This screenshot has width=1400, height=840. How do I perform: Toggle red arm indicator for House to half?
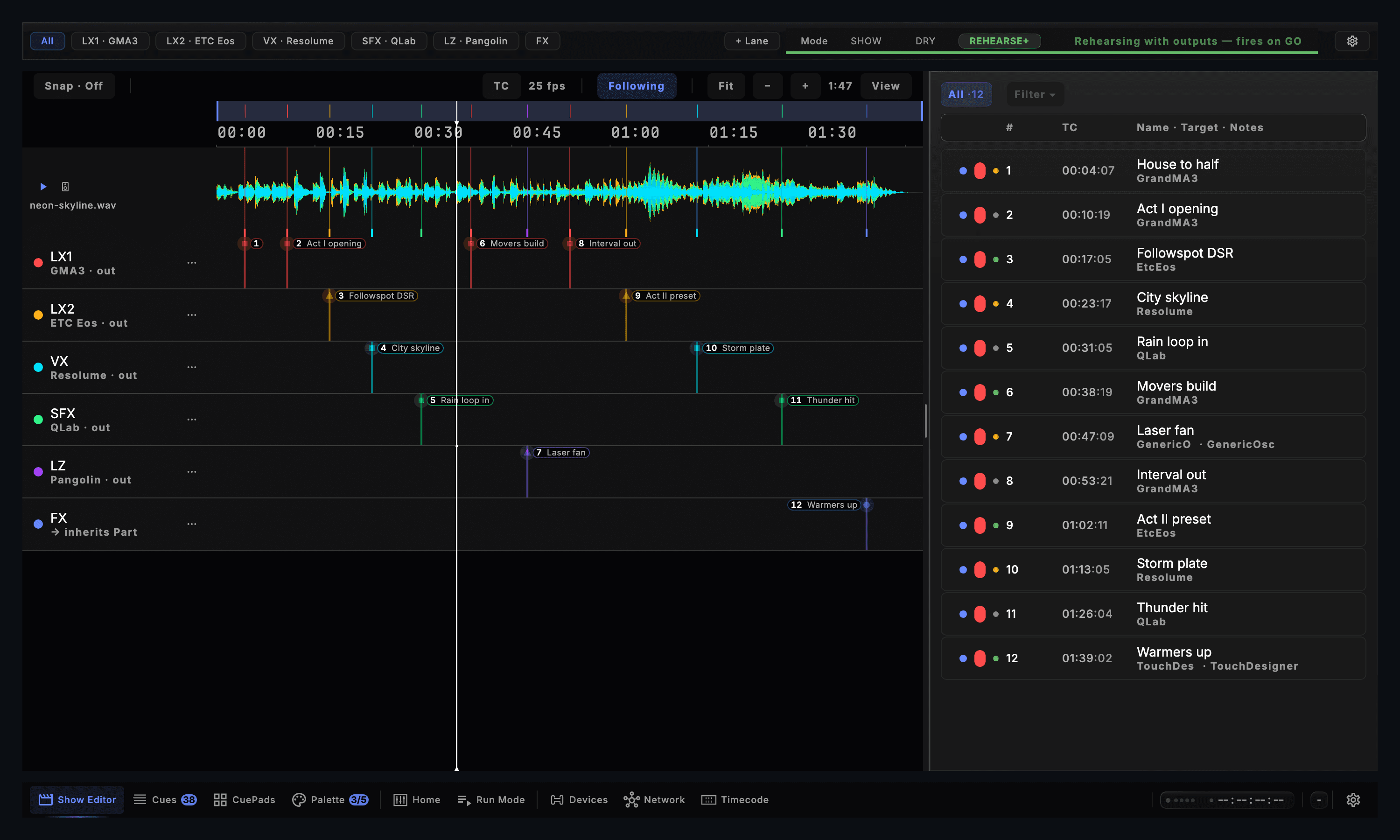pos(980,170)
